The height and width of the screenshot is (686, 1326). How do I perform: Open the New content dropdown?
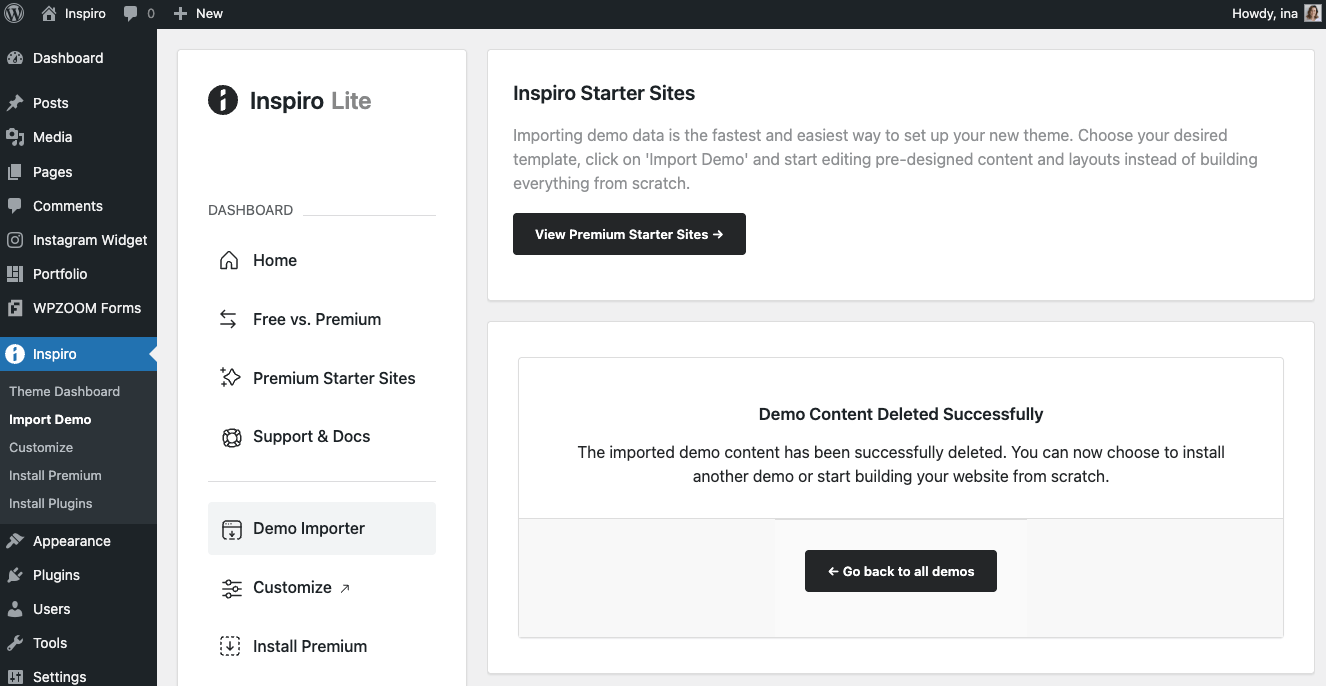coord(198,14)
